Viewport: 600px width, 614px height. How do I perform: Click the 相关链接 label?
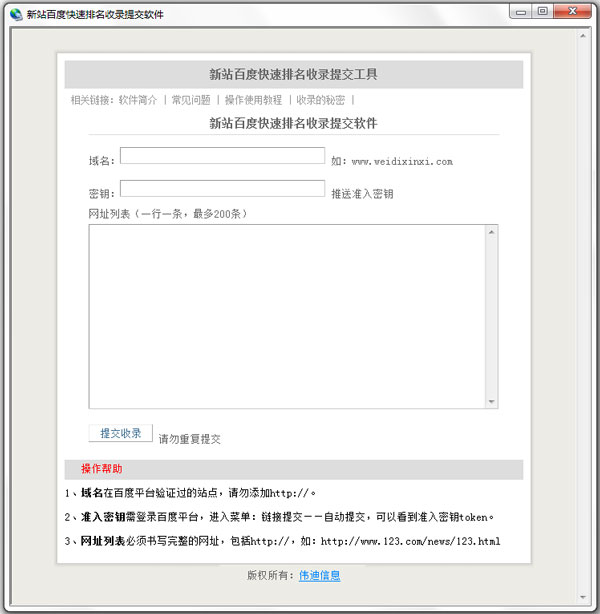pyautogui.click(x=92, y=100)
